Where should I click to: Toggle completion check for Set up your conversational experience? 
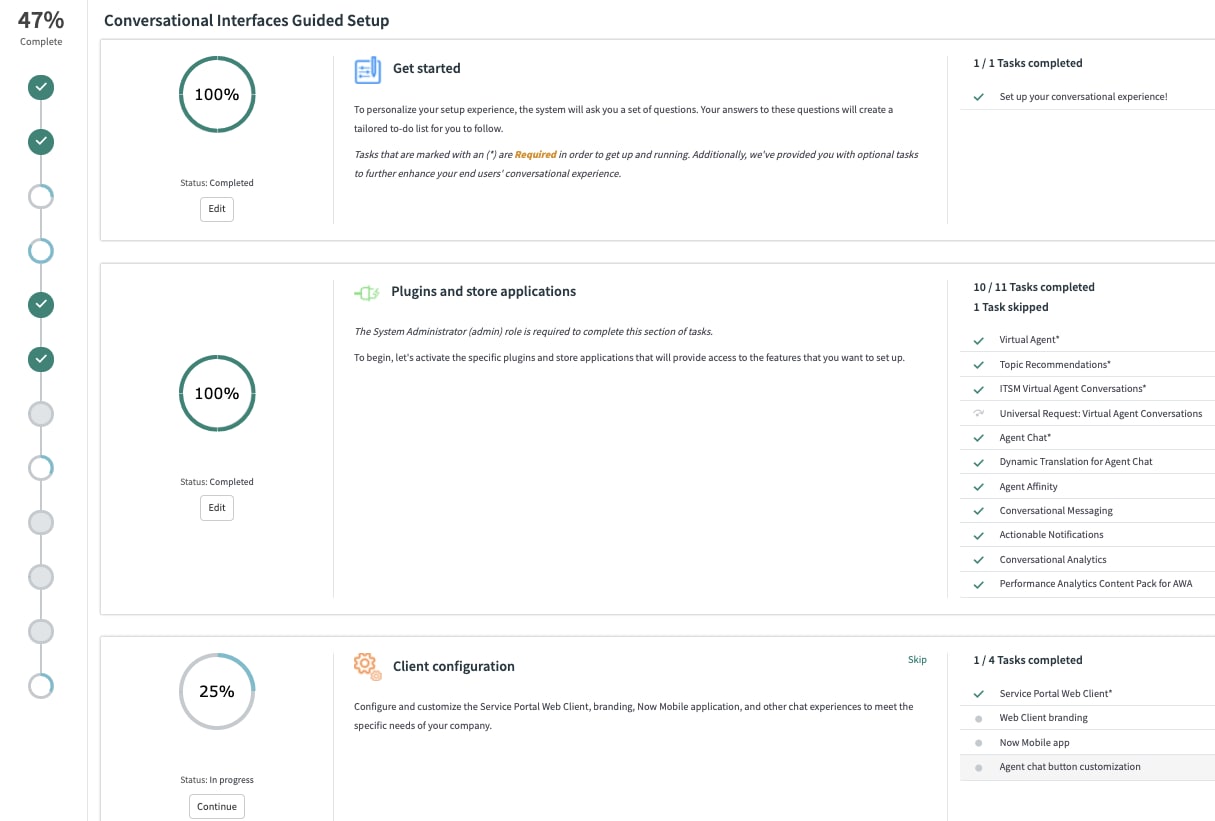[x=978, y=96]
